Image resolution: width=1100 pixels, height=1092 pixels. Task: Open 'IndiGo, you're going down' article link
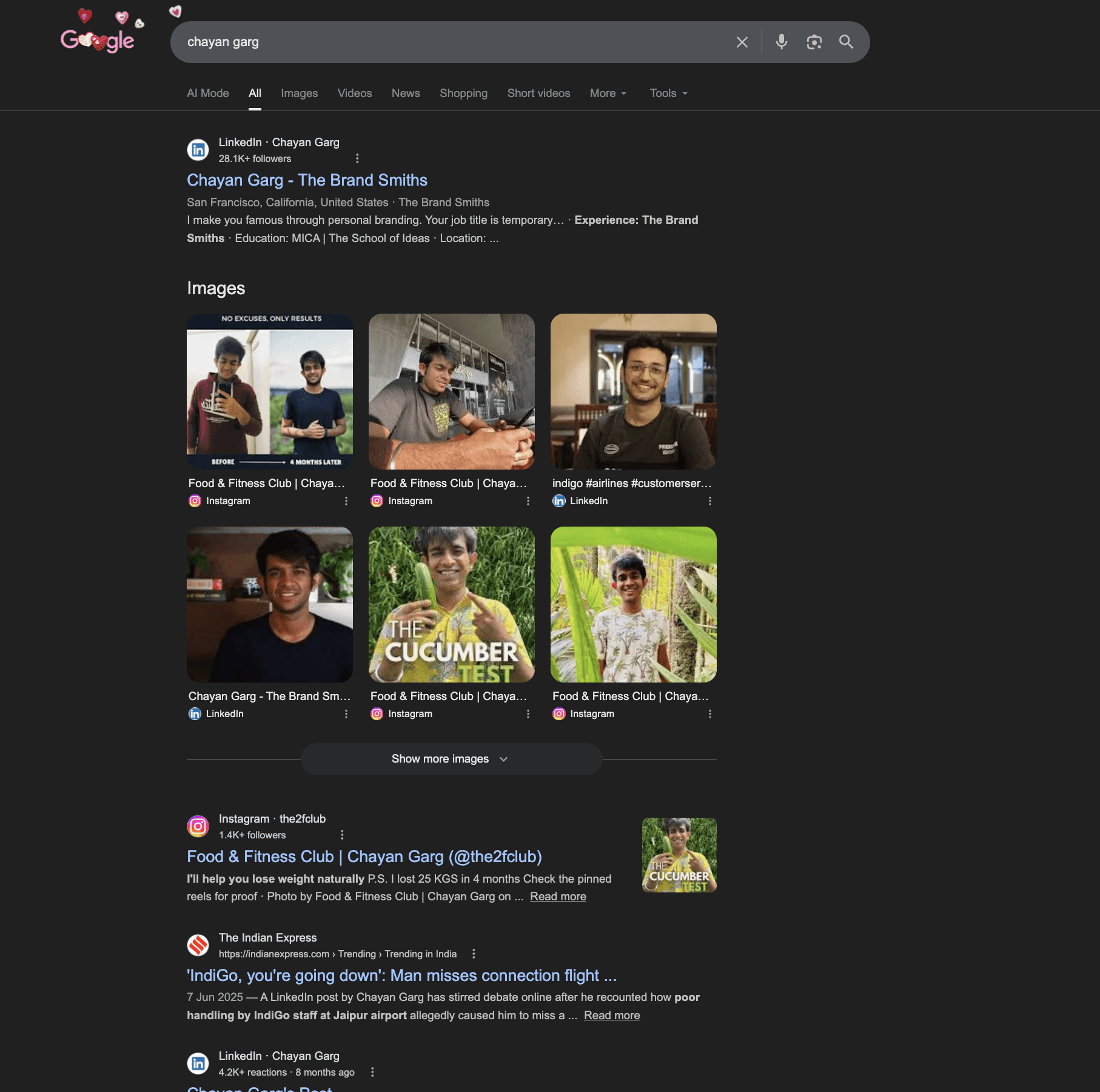point(401,976)
